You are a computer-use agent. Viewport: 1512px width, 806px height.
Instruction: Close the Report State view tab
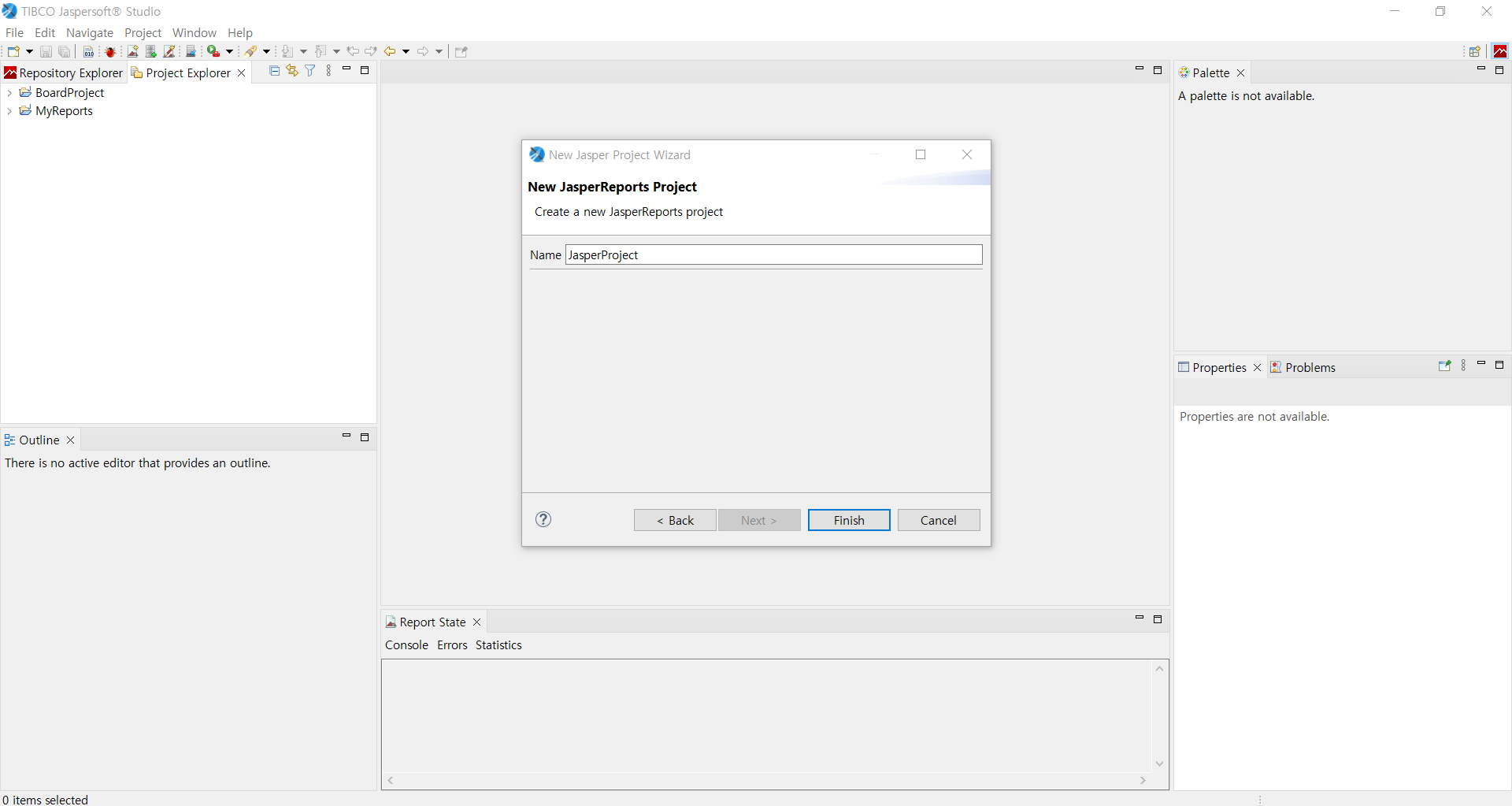(477, 622)
